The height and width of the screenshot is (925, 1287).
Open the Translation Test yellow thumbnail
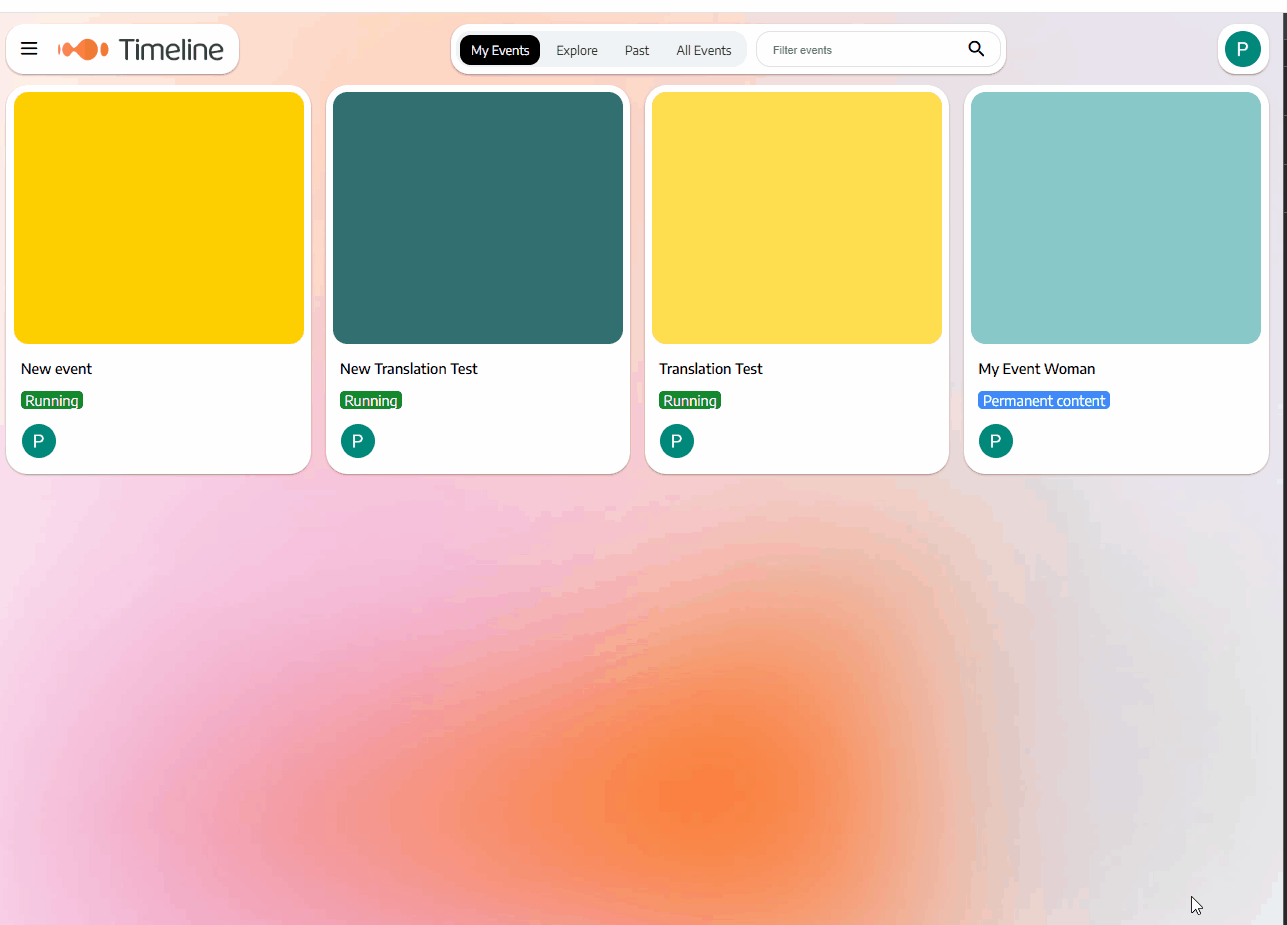pos(797,218)
